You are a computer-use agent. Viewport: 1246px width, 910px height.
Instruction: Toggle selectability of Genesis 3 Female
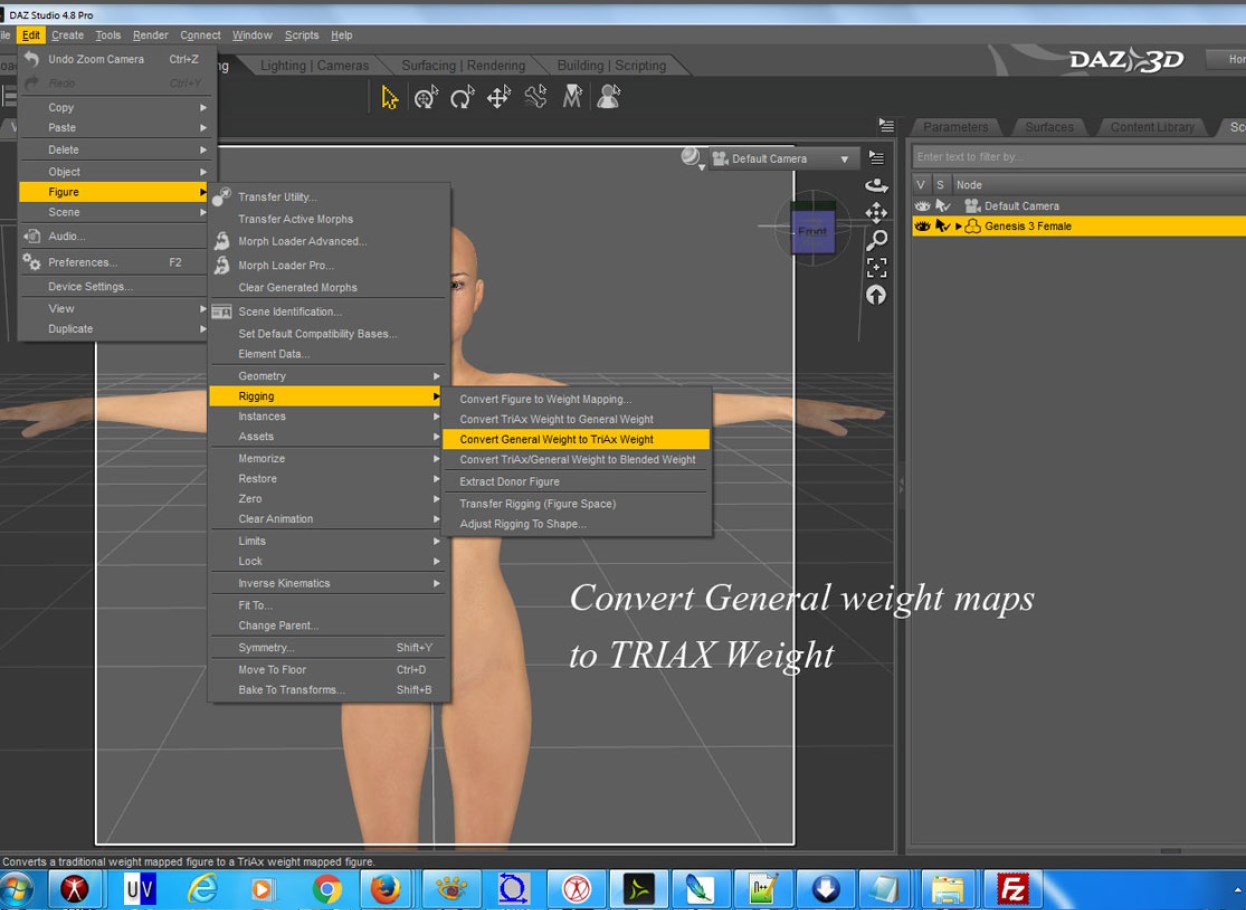tap(942, 226)
